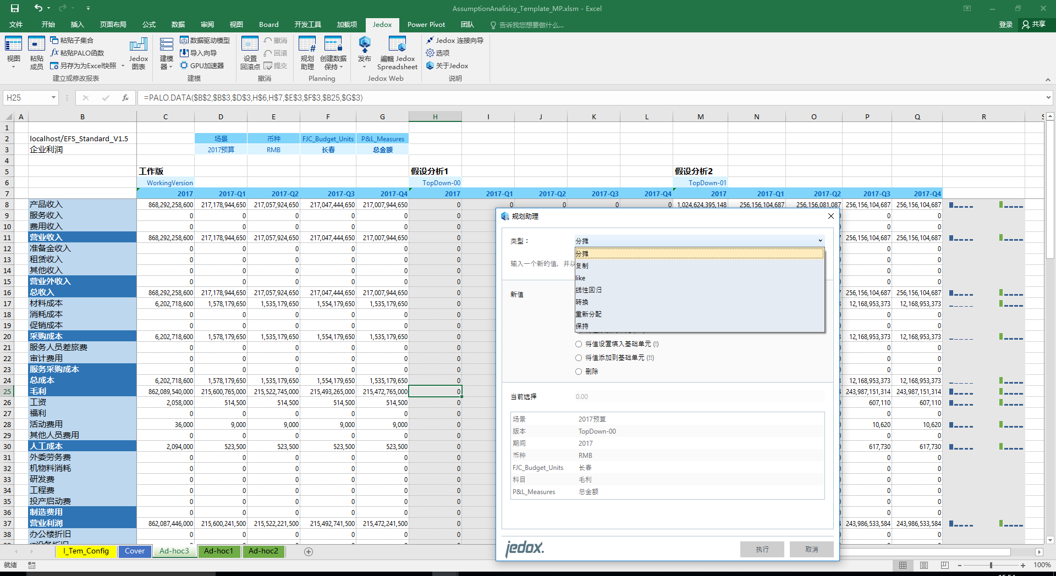Screen dimensions: 1056x576
Task: Expand the Name Box dropdown arrow
Action: click(53, 98)
